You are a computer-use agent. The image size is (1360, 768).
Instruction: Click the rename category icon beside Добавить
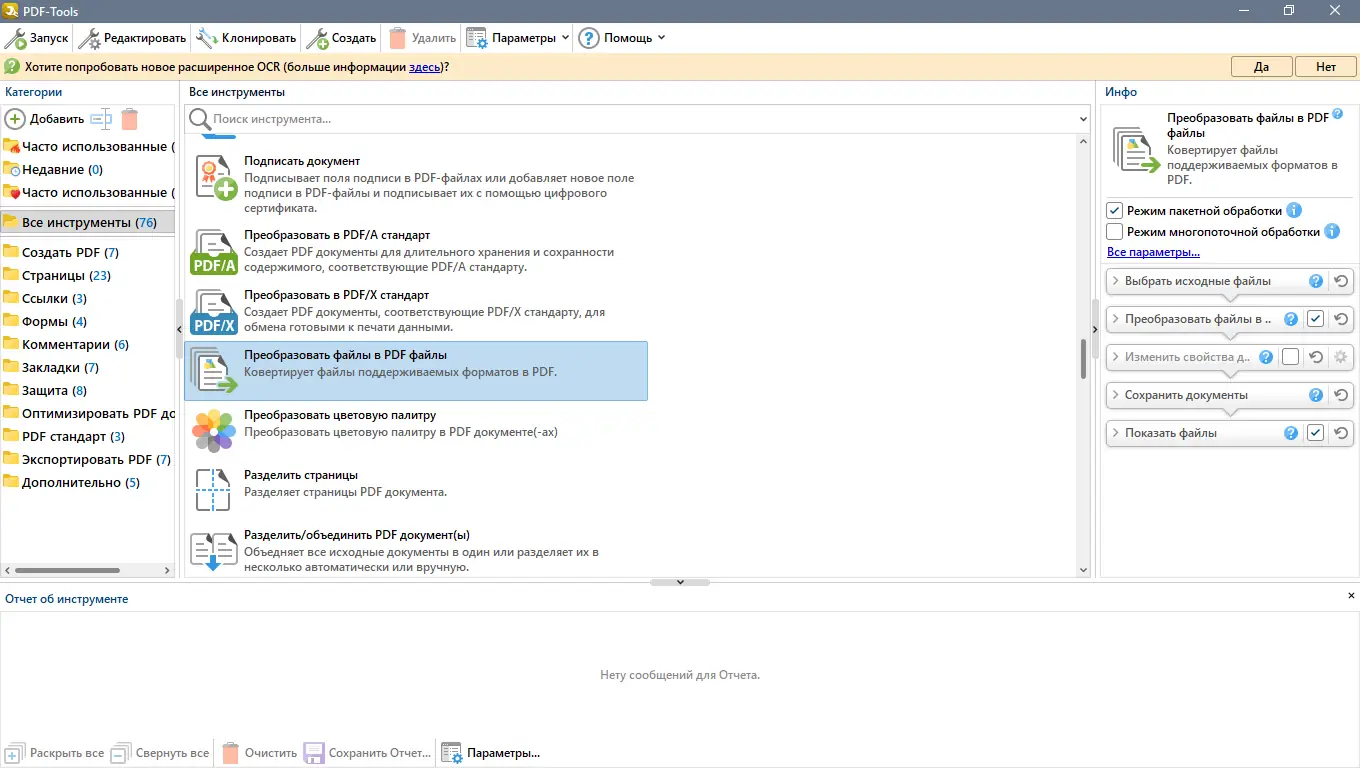(x=102, y=119)
